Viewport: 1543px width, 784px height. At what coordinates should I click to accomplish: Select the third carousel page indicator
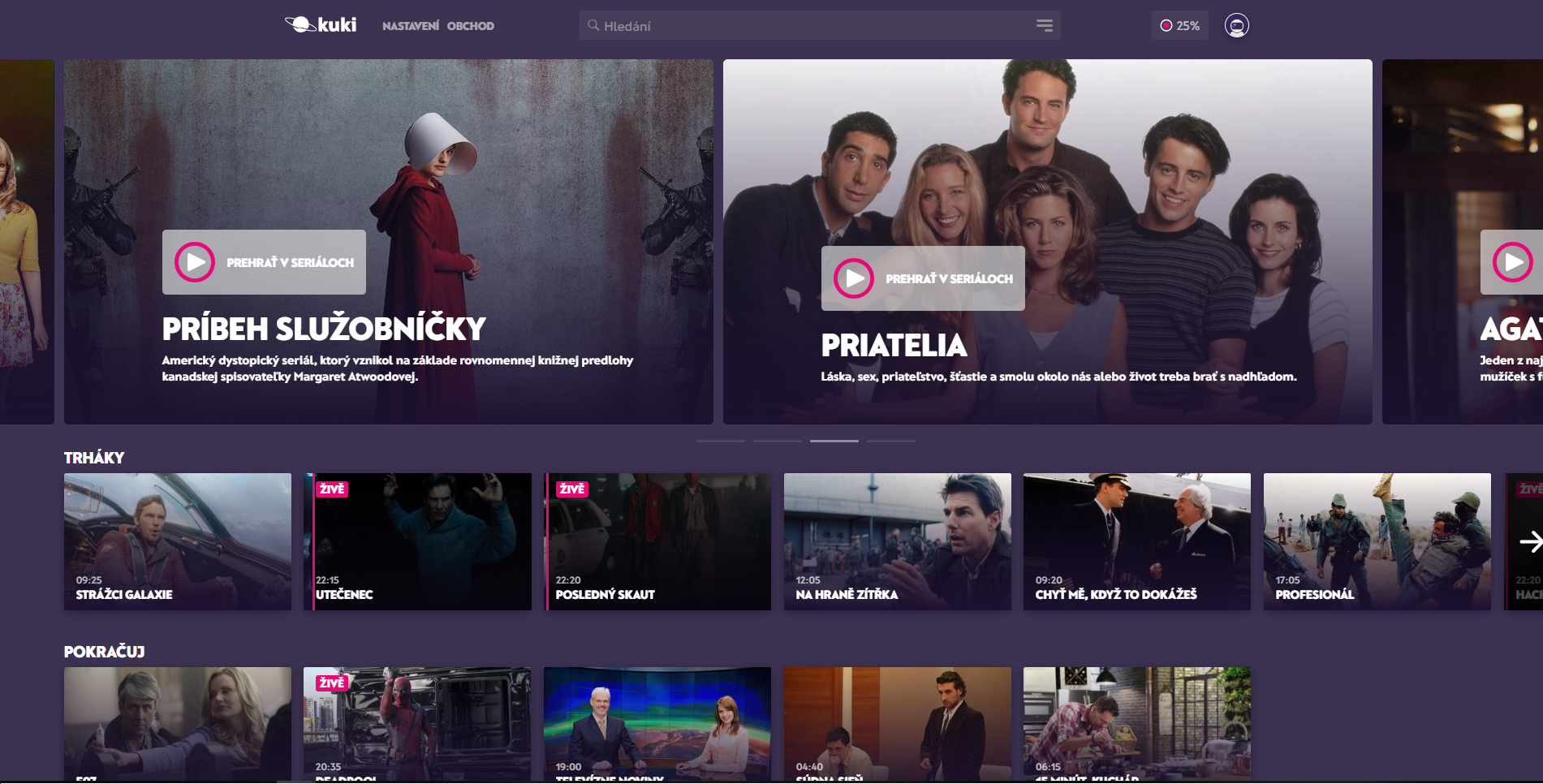click(834, 441)
